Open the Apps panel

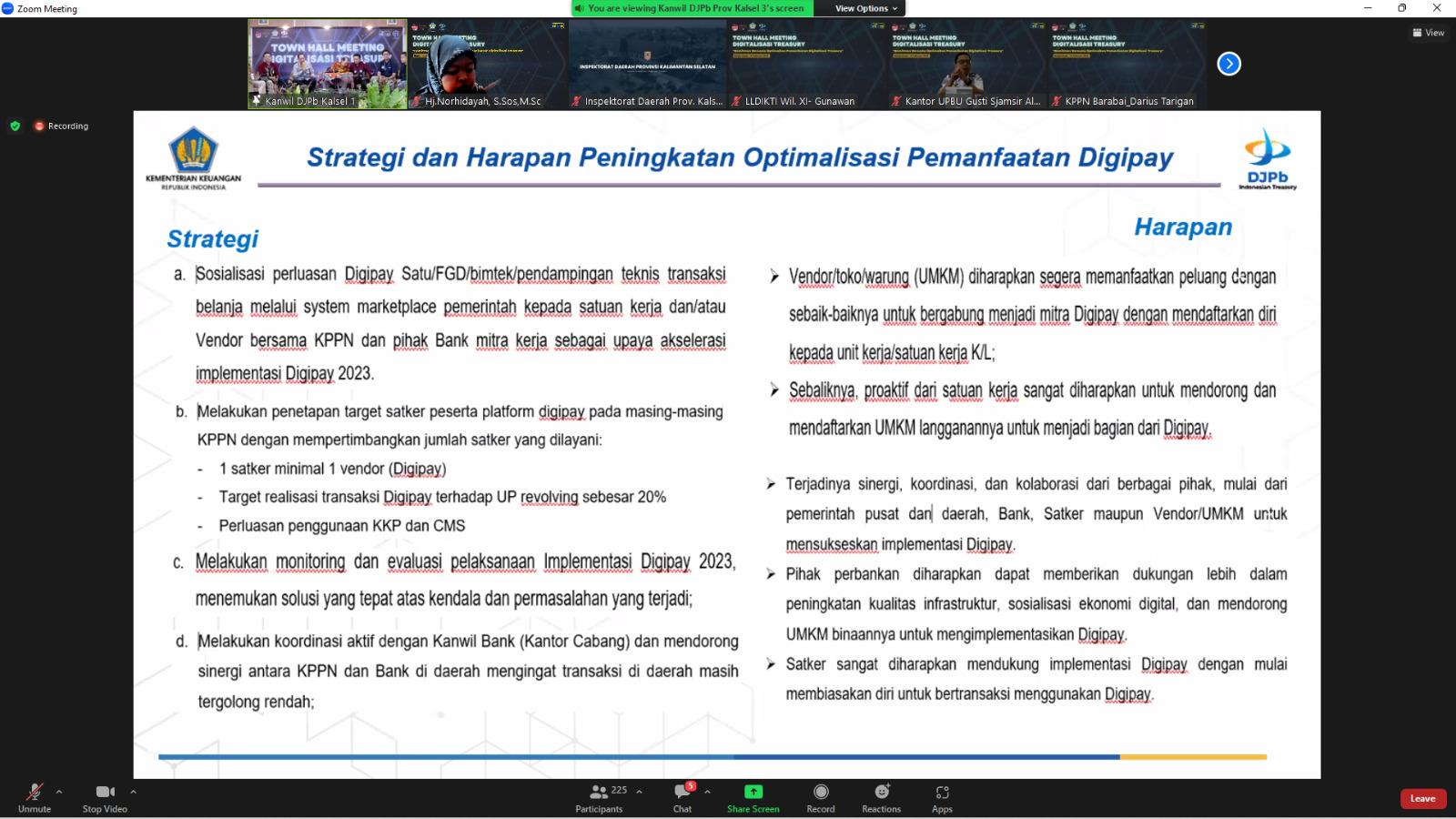click(942, 794)
